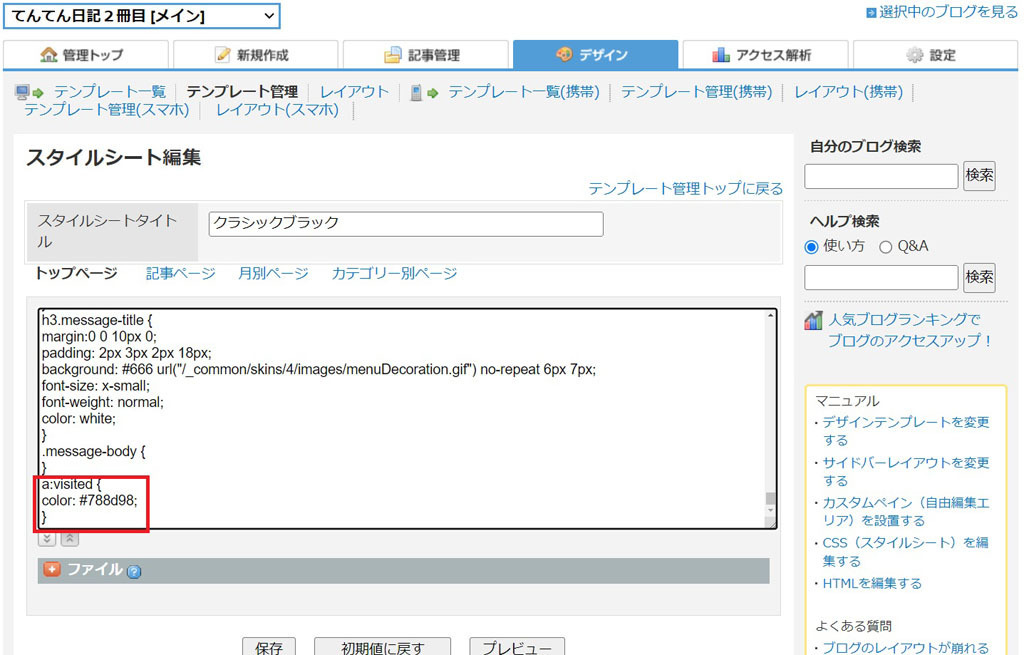This screenshot has height=655, width=1024.
Task: Click the 人気ブログランキング chart icon
Action: 813,321
